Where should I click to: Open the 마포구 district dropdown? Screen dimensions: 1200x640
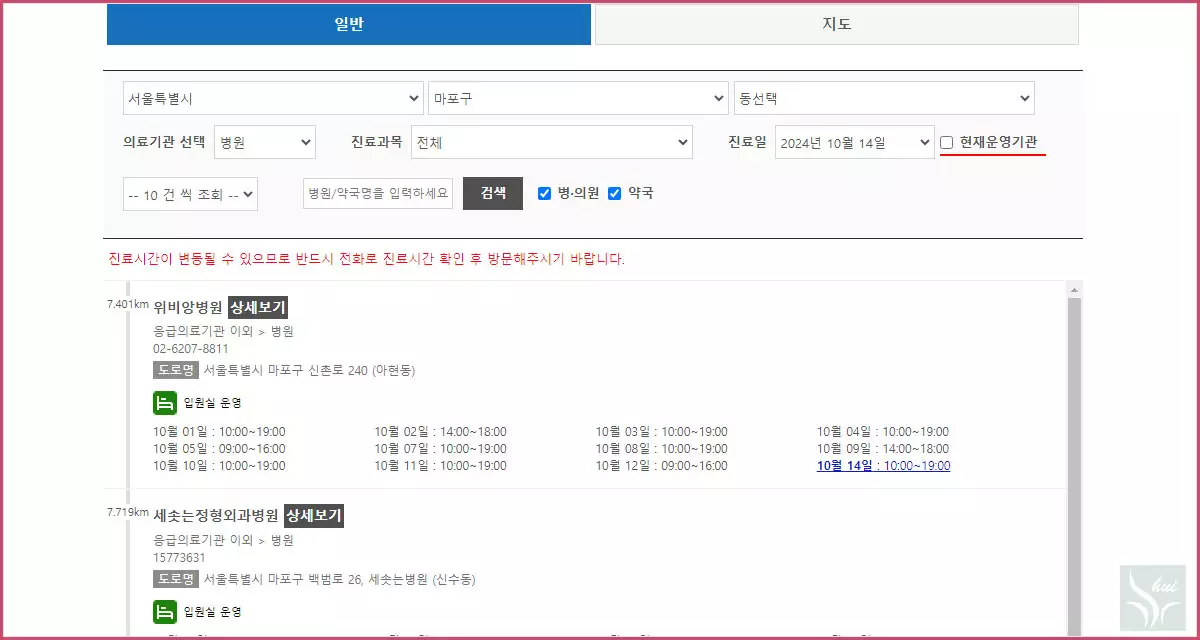(577, 98)
